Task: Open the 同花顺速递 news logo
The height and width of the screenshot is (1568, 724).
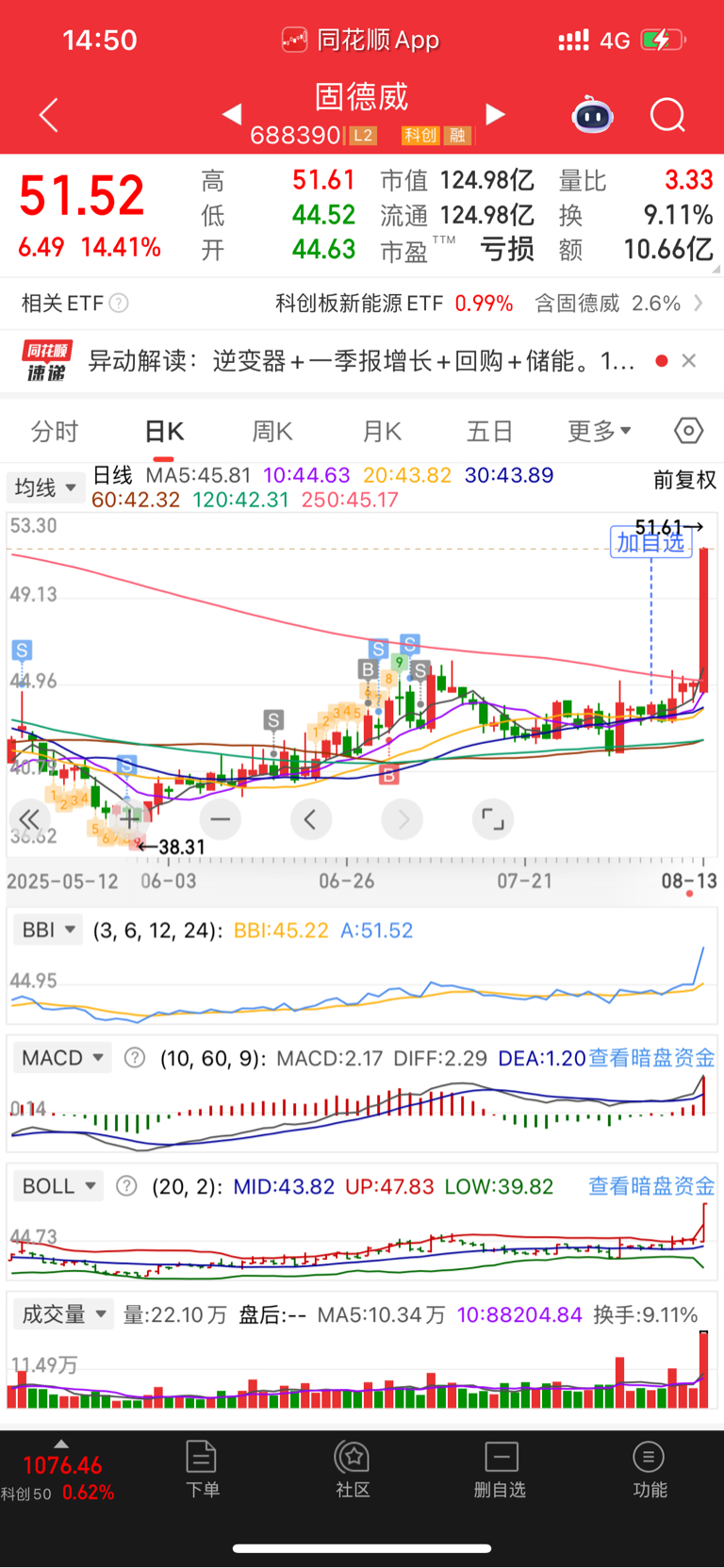Action: (x=46, y=361)
